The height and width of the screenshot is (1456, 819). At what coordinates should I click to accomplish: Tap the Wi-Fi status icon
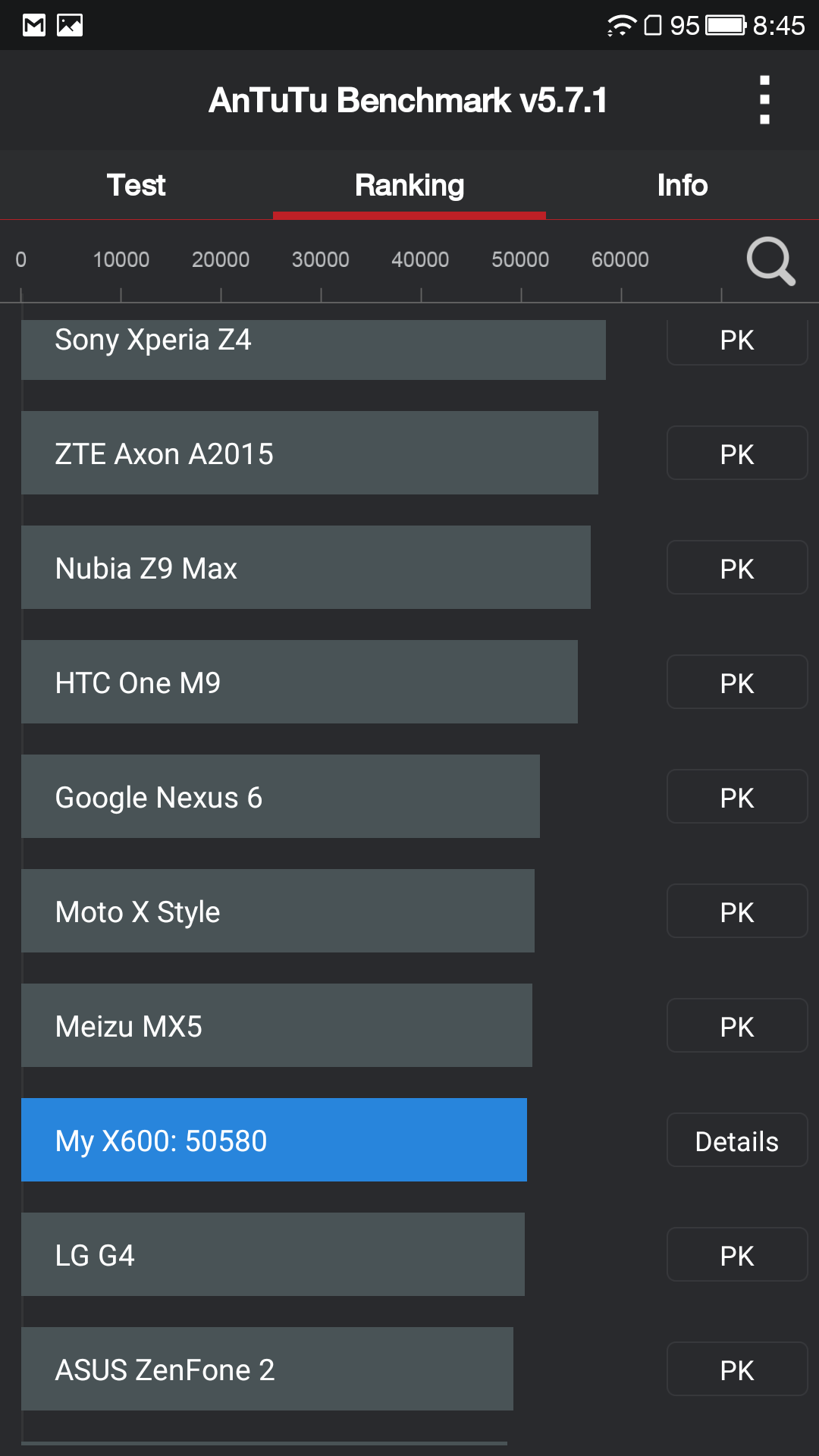pos(621,26)
